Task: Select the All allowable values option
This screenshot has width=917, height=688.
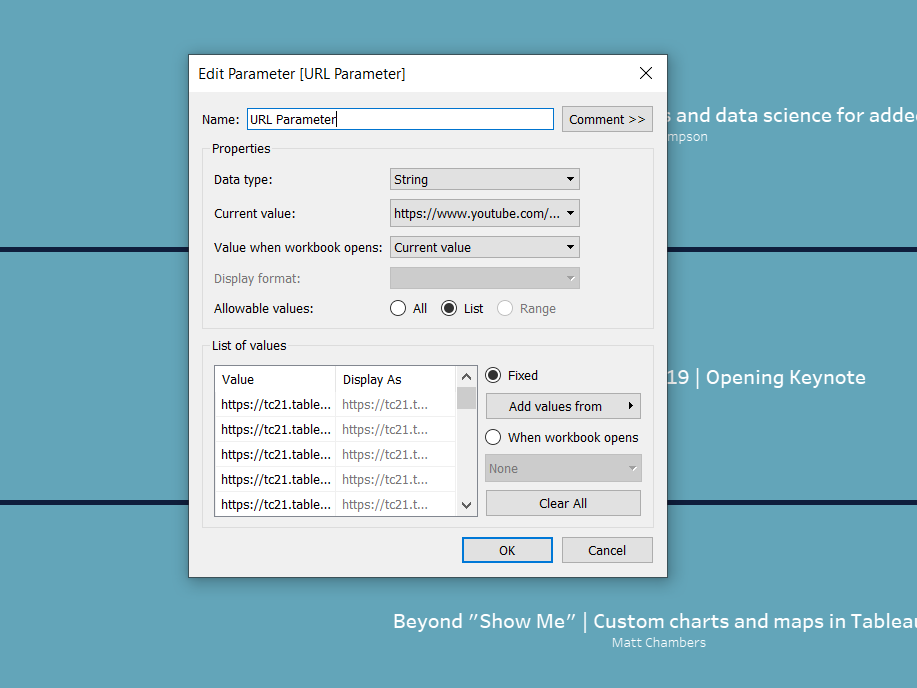Action: coord(398,309)
